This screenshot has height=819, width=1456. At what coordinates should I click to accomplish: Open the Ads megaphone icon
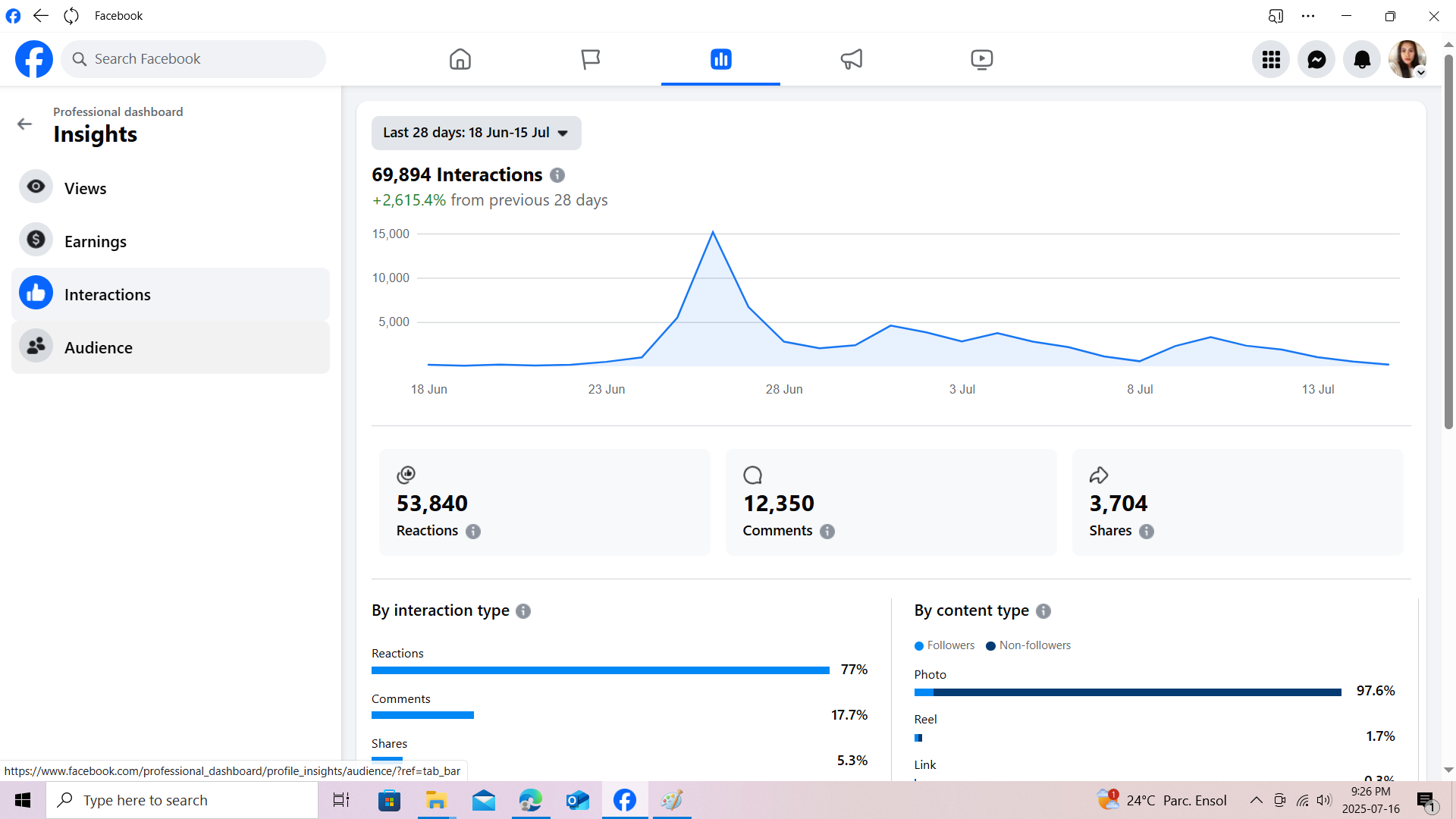pos(851,59)
